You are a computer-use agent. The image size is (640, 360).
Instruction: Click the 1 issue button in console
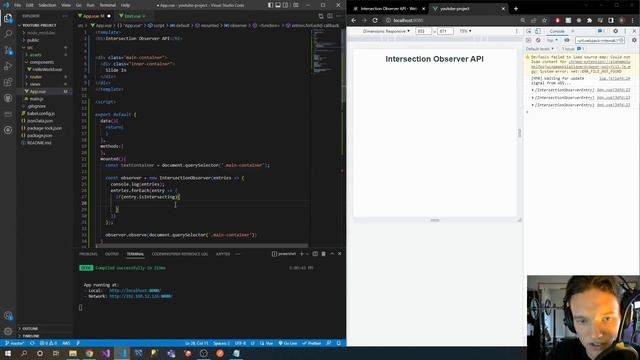pos(573,49)
